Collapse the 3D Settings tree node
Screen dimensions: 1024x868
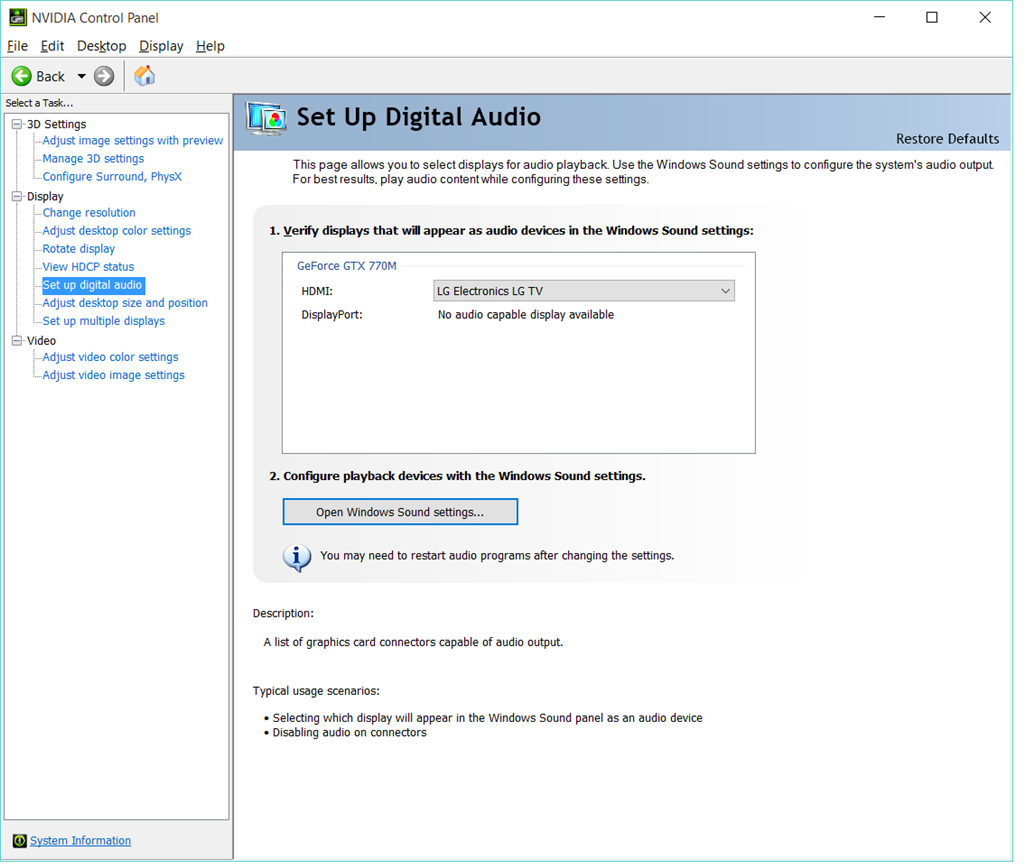pos(17,125)
